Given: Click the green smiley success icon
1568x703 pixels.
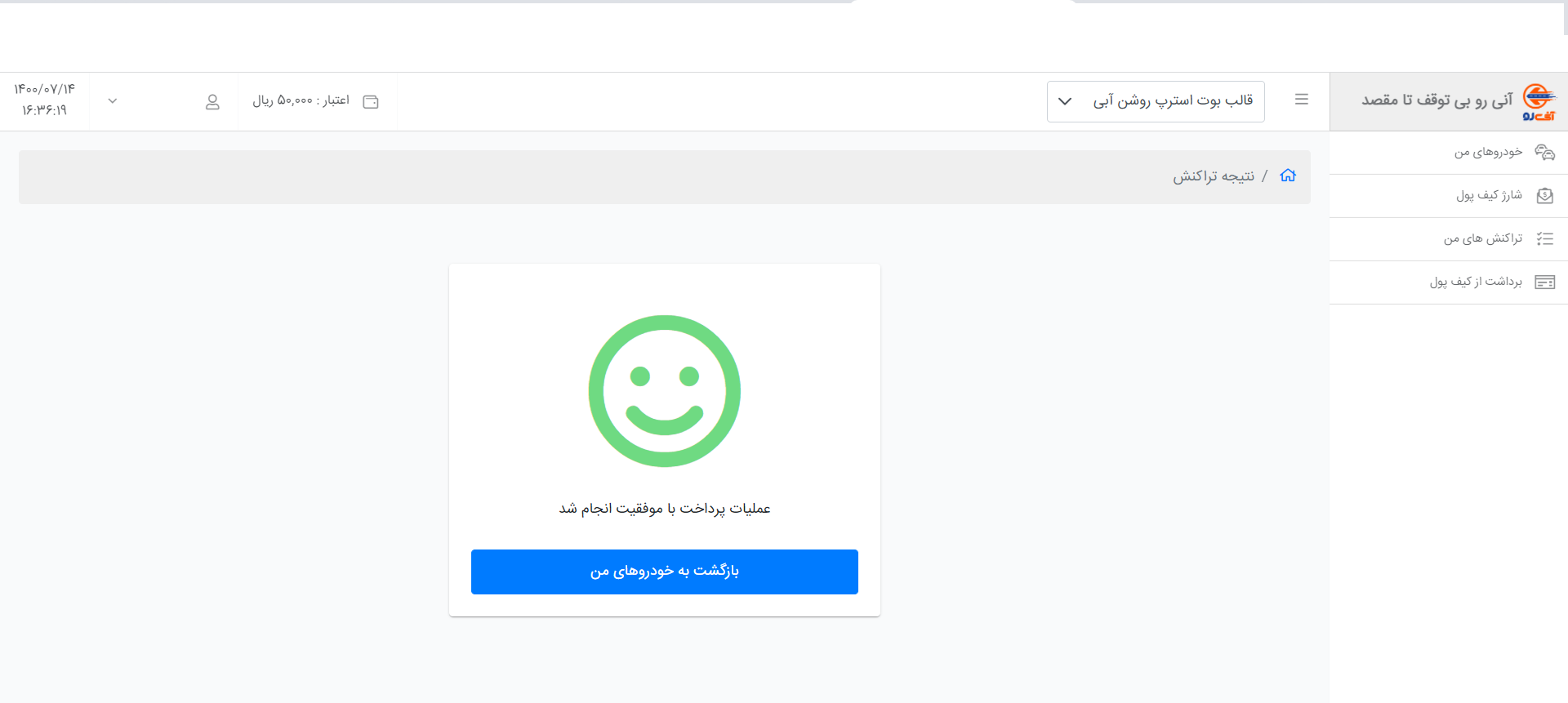Looking at the screenshot, I should pyautogui.click(x=665, y=391).
